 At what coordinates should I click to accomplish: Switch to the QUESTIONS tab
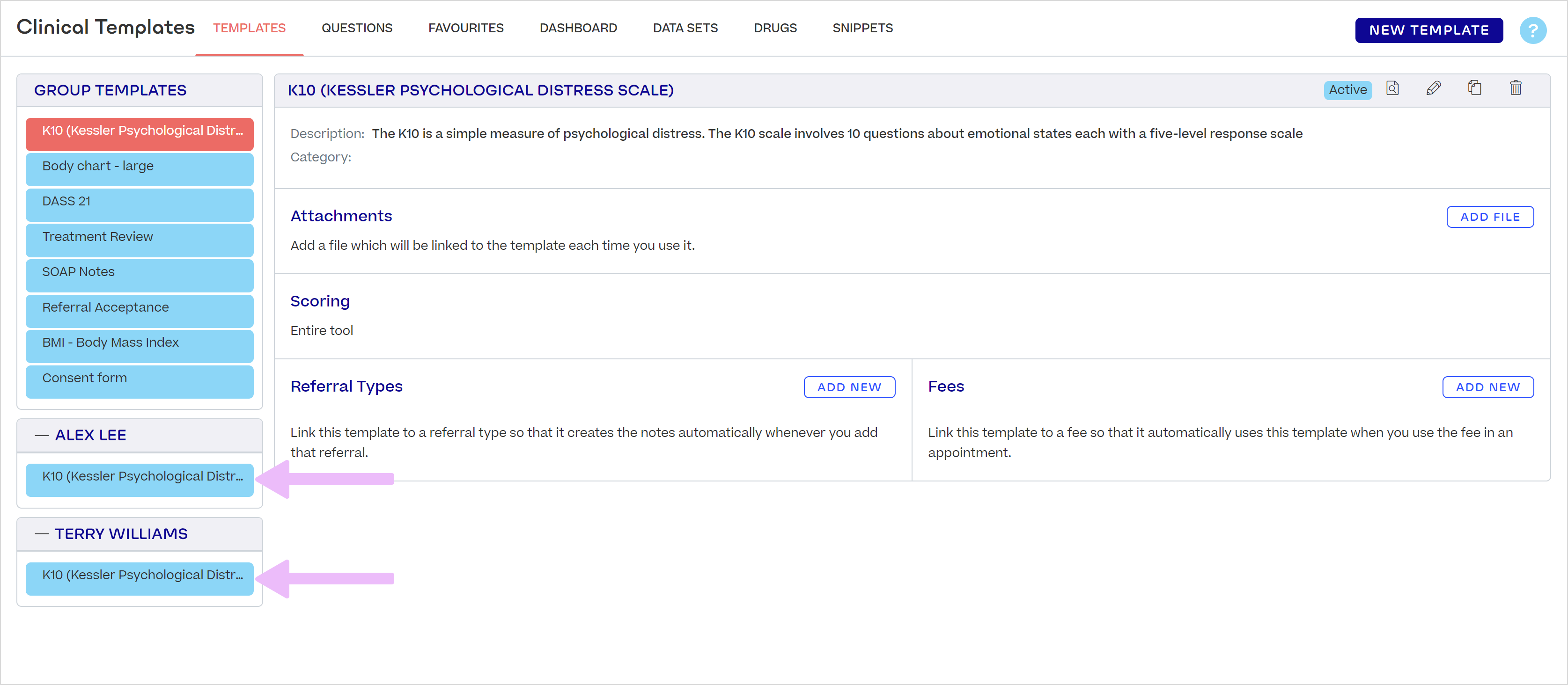[x=357, y=28]
